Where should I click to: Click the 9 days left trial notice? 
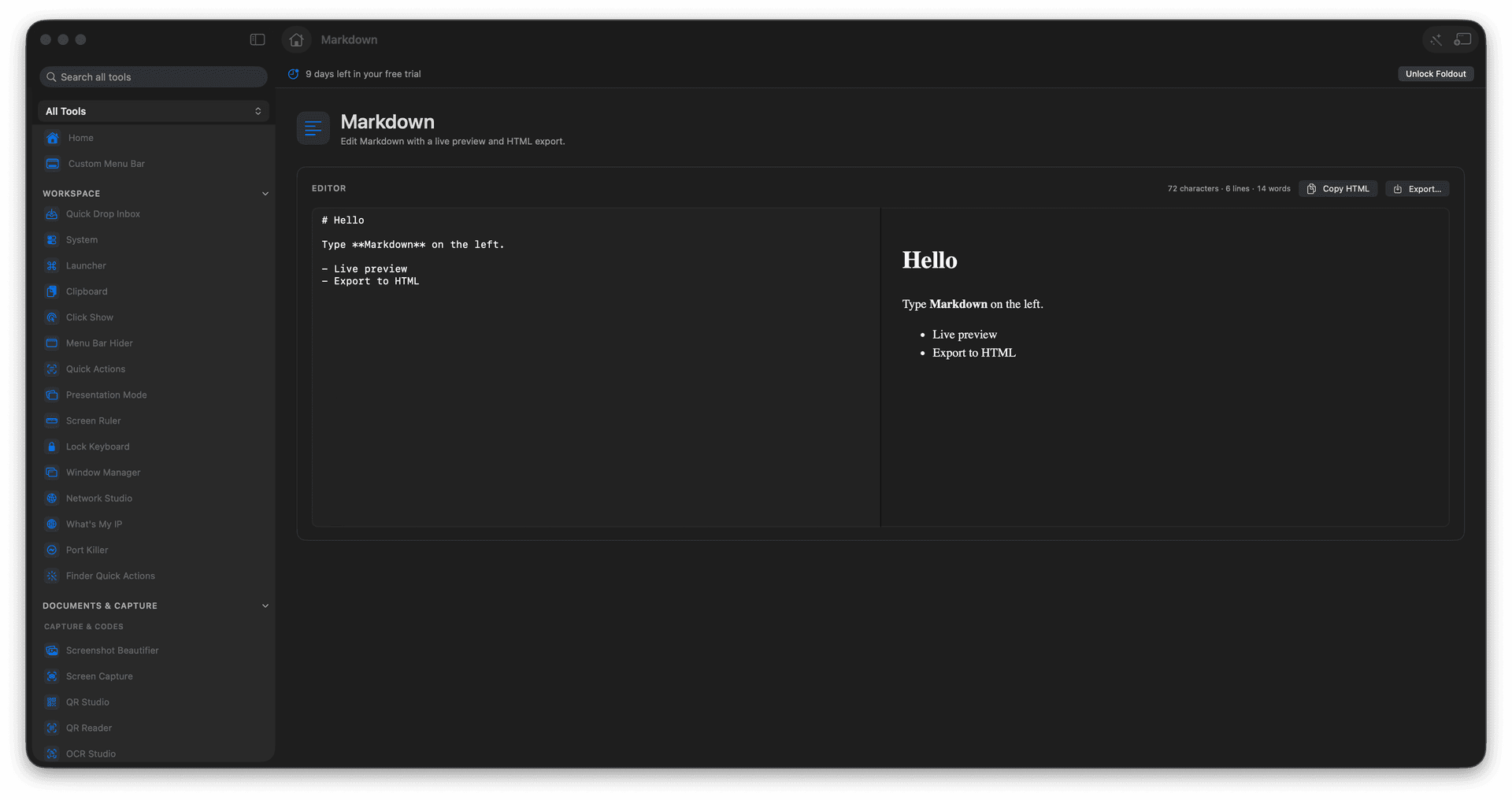pos(363,74)
